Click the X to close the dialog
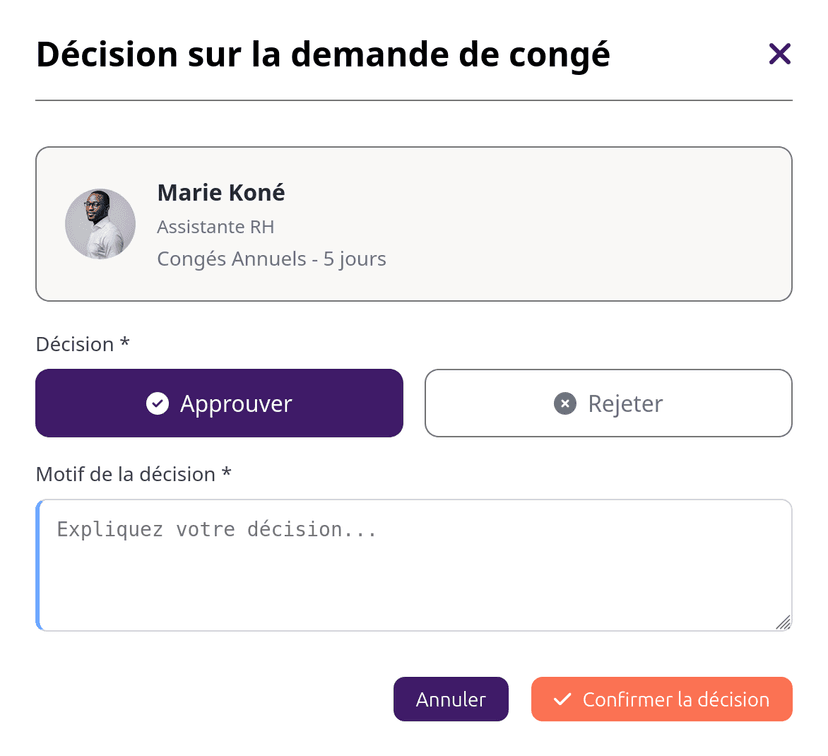The width and height of the screenshot is (828, 756). pyautogui.click(x=779, y=54)
